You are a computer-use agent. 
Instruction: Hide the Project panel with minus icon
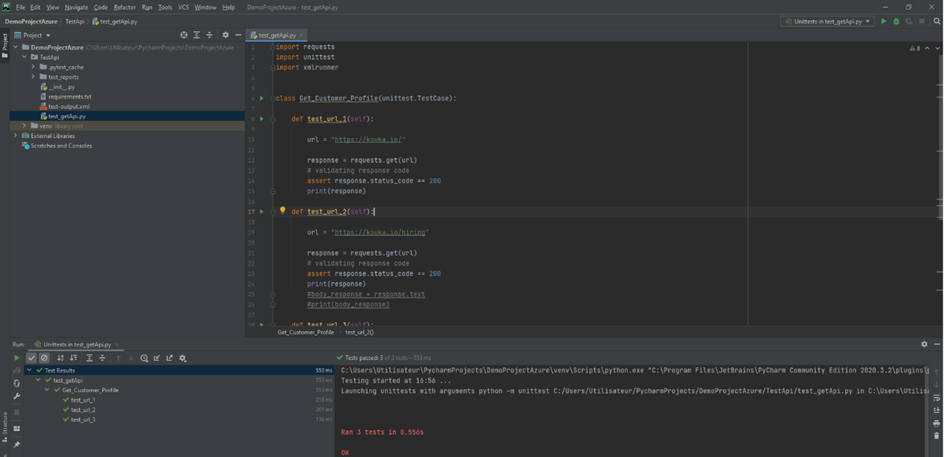click(x=238, y=35)
